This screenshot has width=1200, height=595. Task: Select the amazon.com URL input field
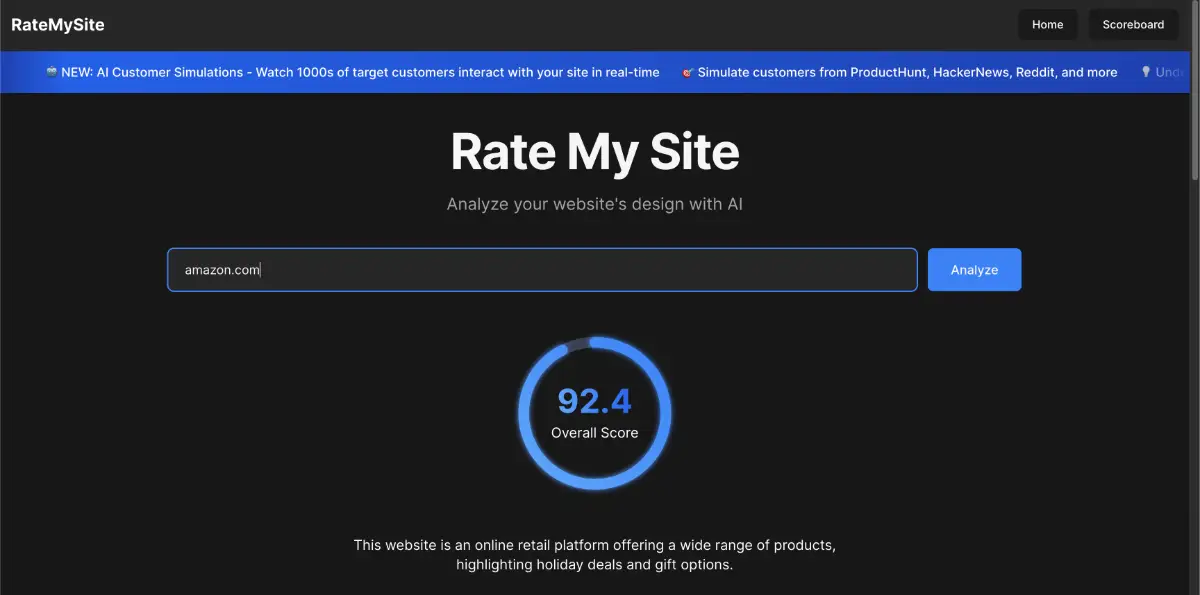point(542,269)
